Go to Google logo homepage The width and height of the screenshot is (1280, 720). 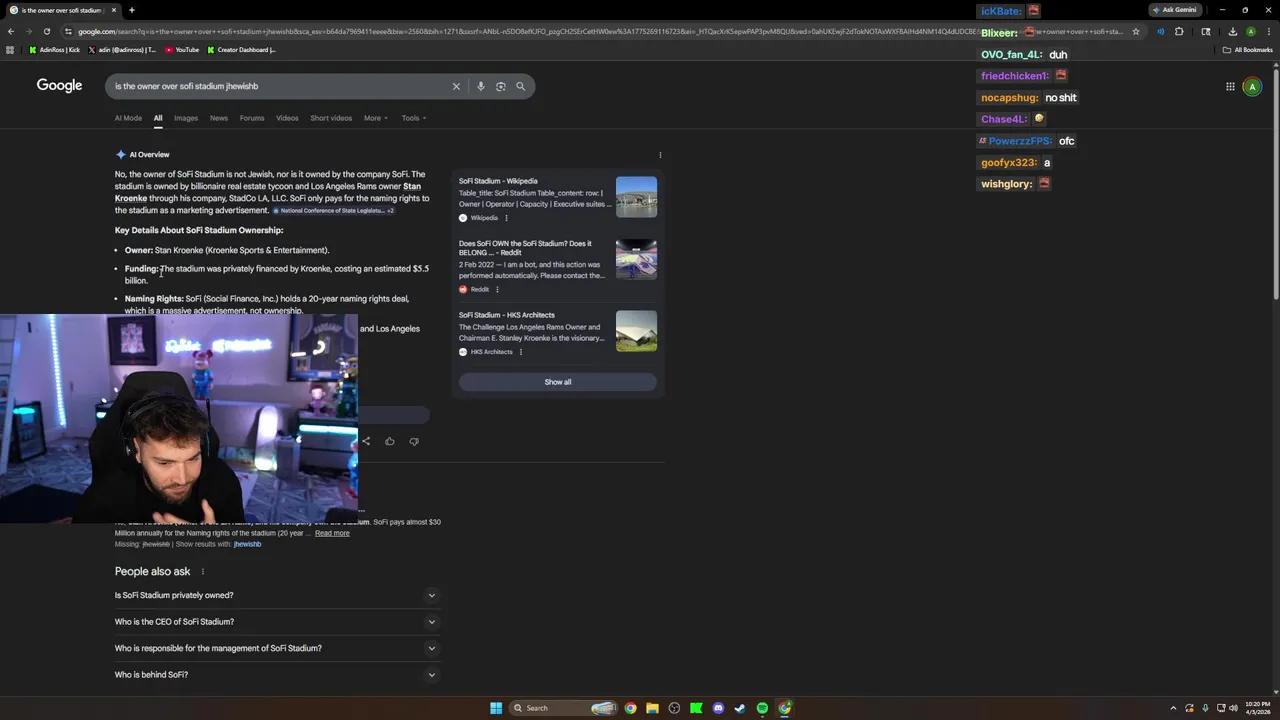[x=60, y=86]
